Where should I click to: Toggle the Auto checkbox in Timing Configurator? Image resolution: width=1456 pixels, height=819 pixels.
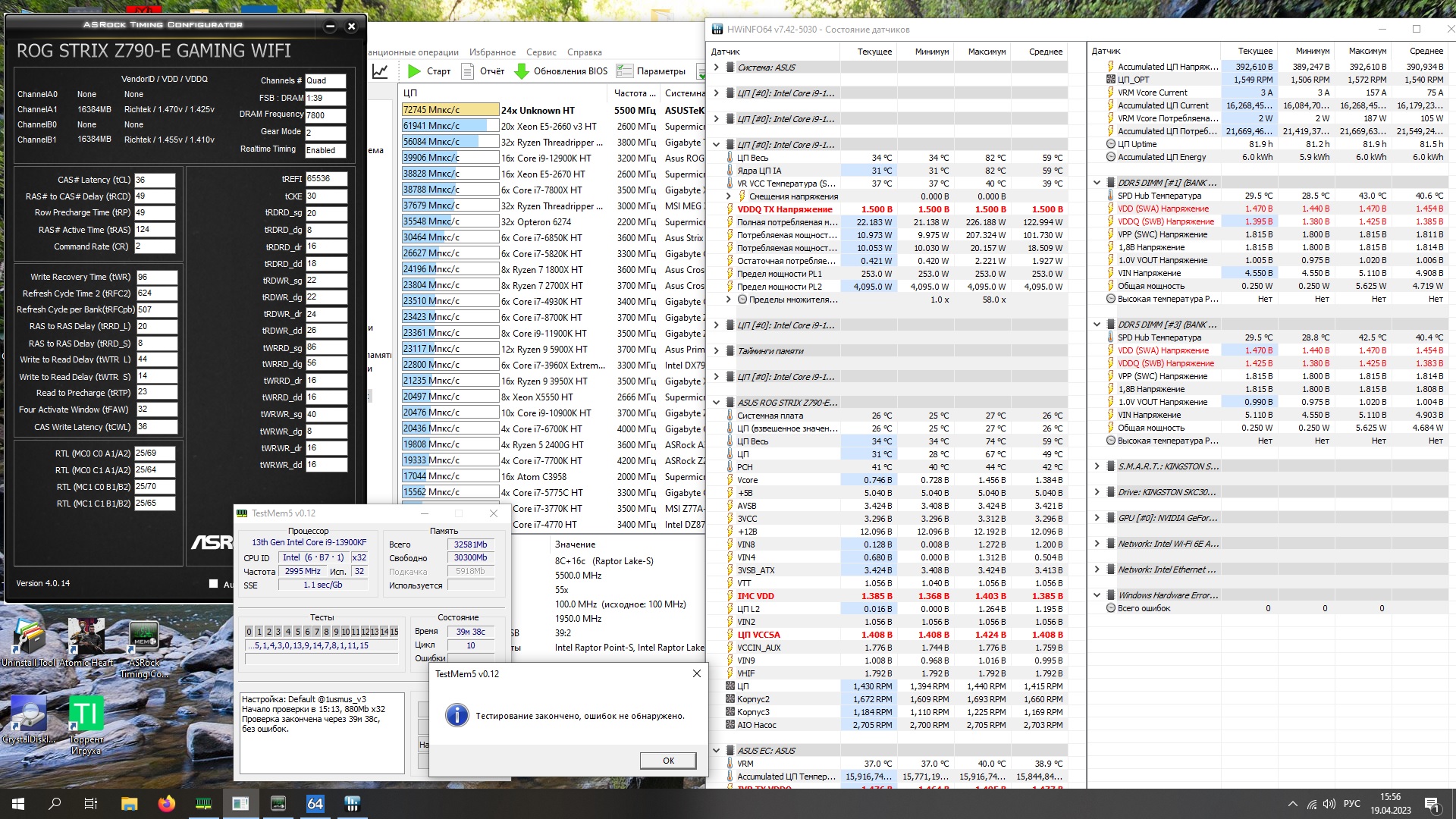pyautogui.click(x=214, y=583)
